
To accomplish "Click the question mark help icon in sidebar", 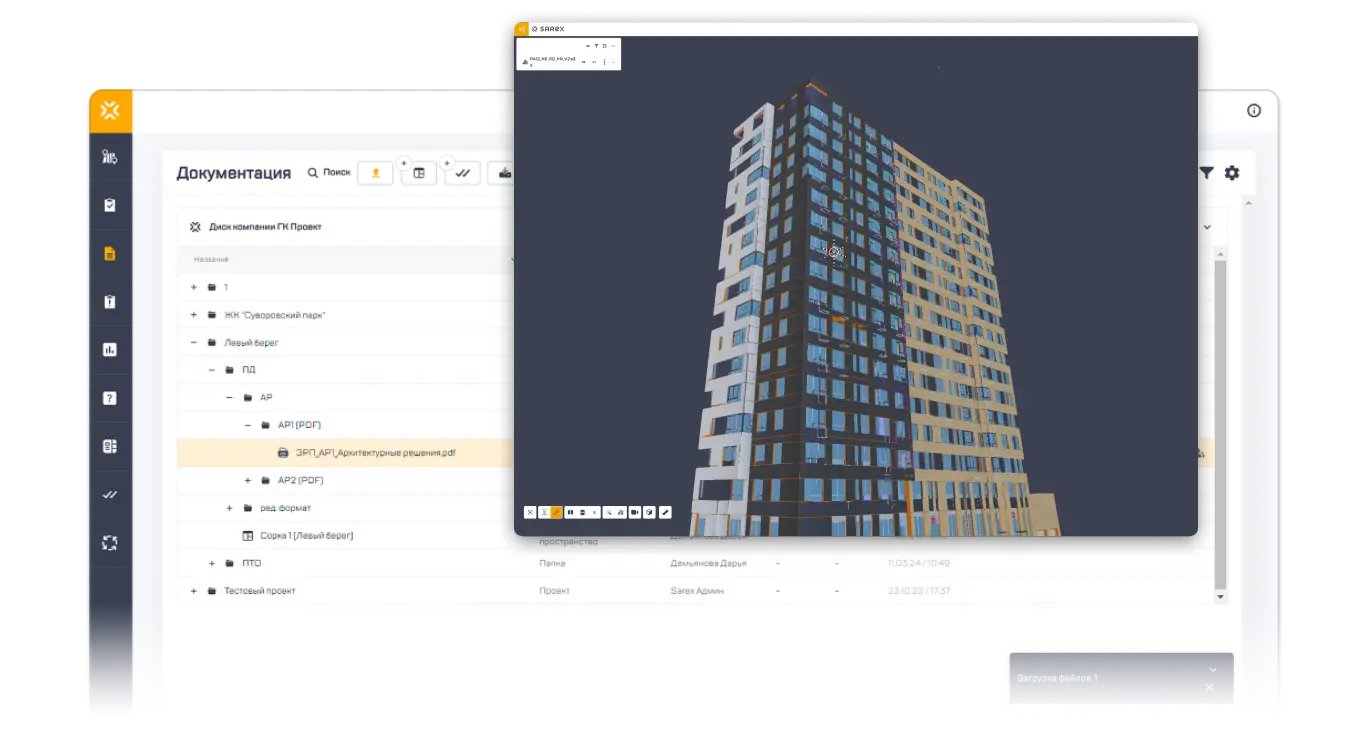I will coord(110,398).
